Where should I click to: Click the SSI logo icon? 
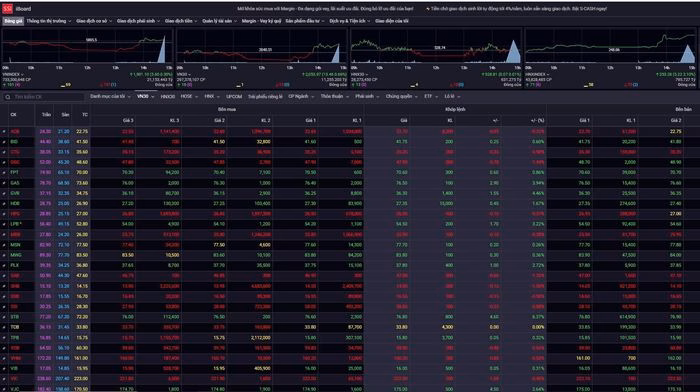point(8,8)
